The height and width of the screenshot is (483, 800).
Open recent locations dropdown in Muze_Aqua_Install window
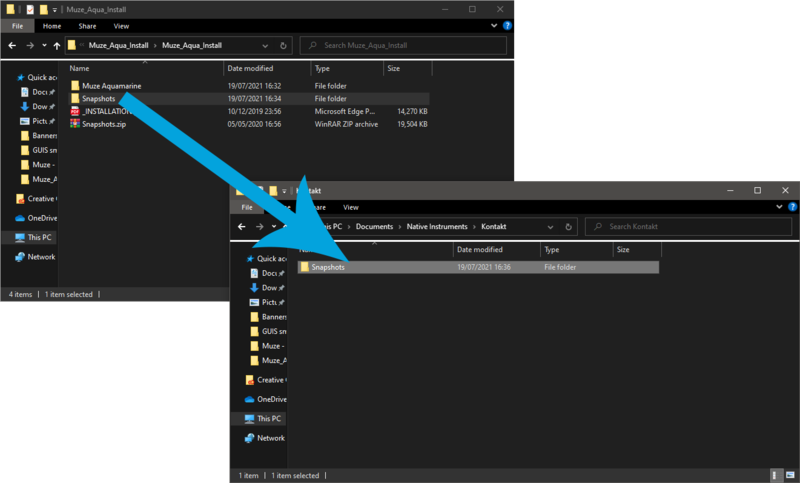44,45
